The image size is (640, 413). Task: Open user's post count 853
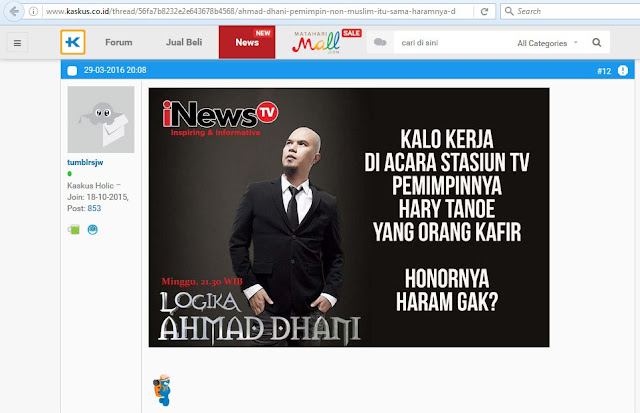(94, 208)
